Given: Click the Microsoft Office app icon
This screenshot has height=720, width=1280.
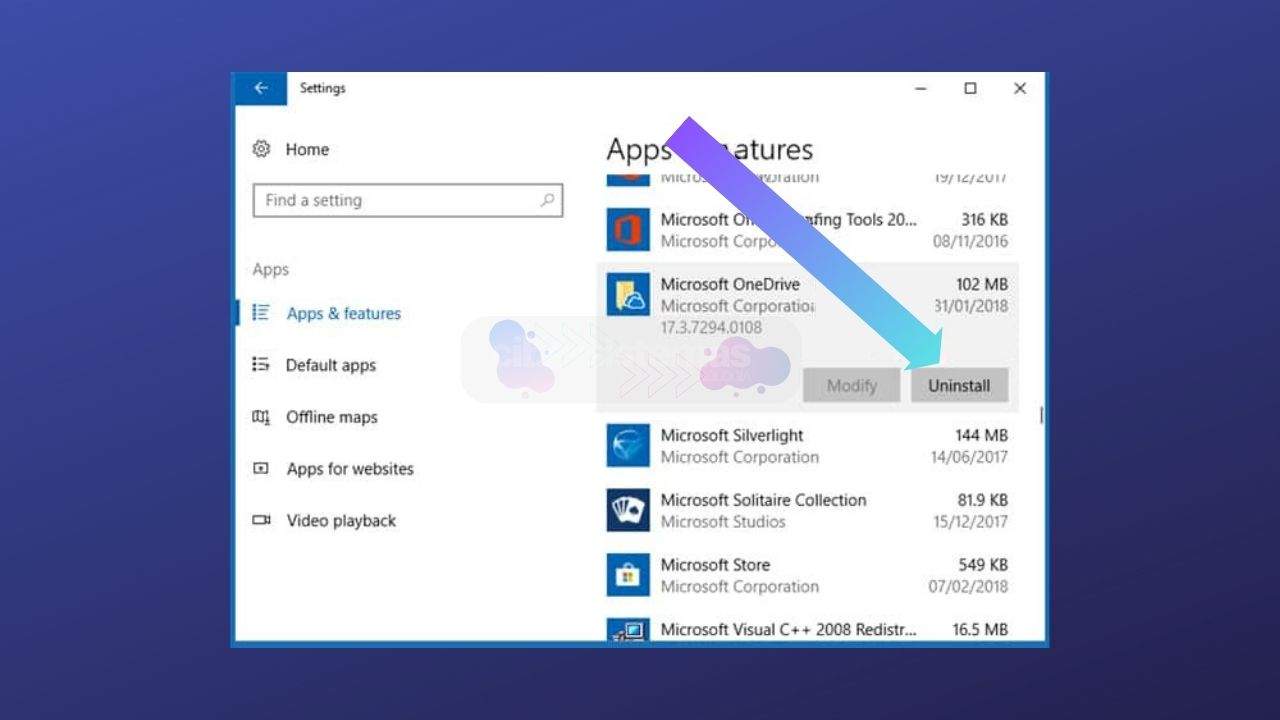Looking at the screenshot, I should (x=628, y=230).
